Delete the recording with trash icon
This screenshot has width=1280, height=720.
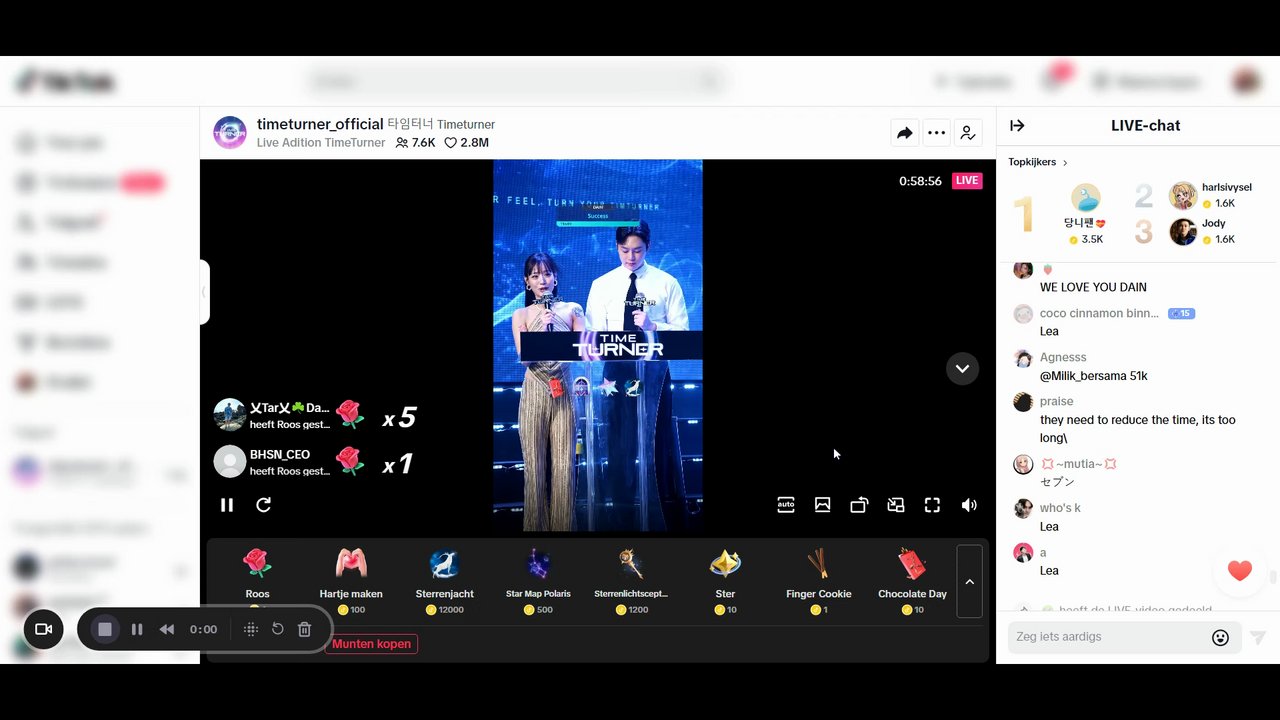pyautogui.click(x=305, y=629)
